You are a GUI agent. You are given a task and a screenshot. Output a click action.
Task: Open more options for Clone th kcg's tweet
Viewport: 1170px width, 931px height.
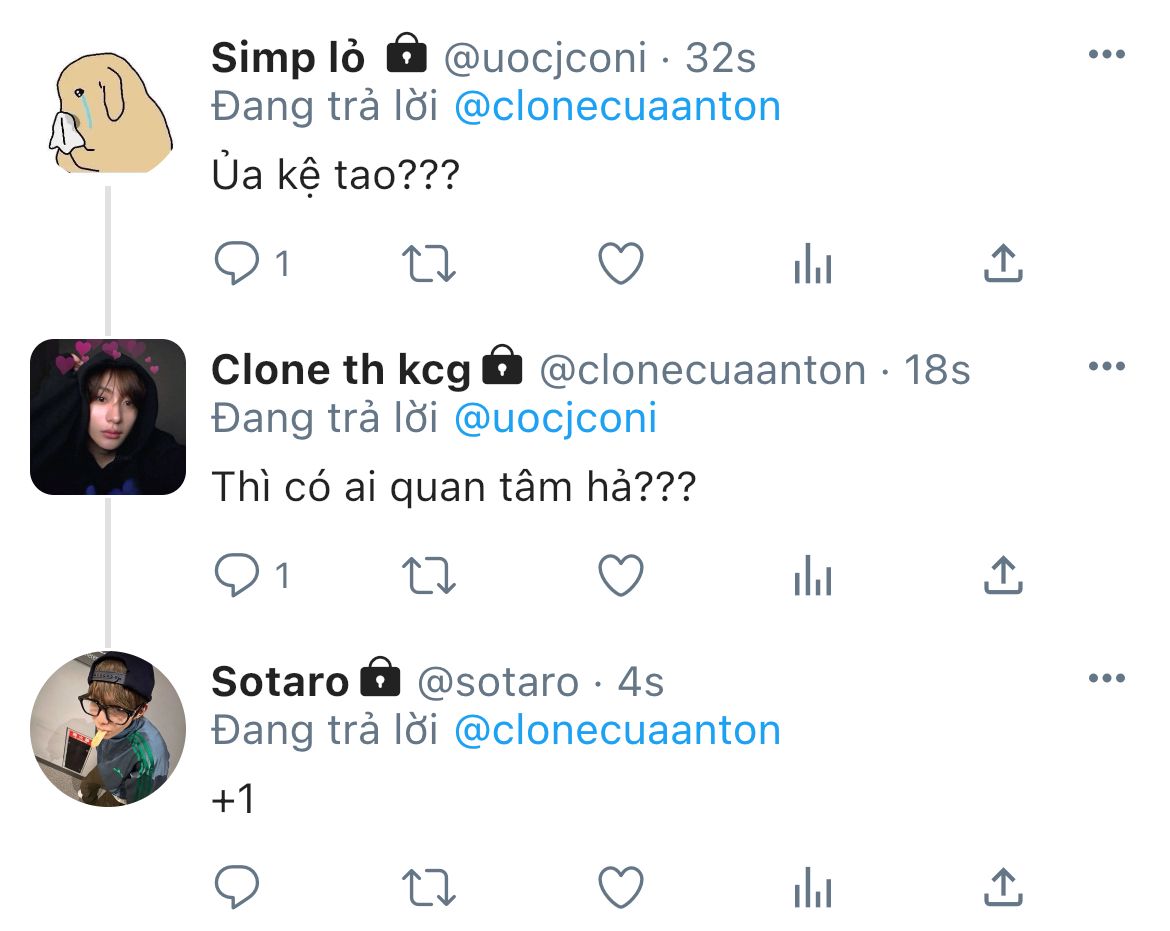1106,367
